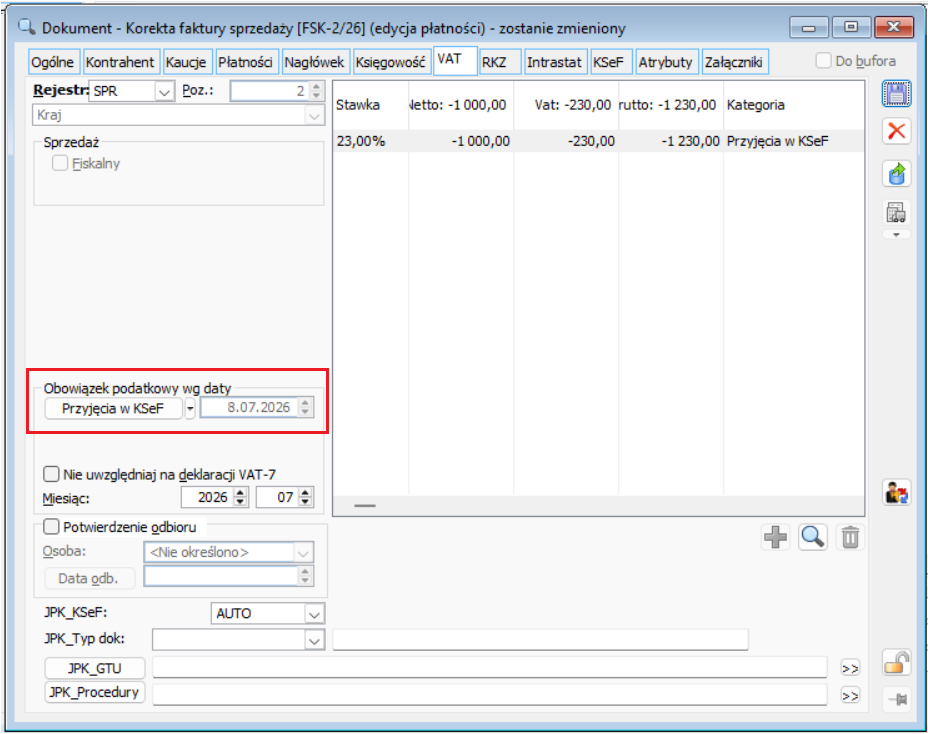
Task: Click the JPK_GTU button
Action: pyautogui.click(x=95, y=668)
